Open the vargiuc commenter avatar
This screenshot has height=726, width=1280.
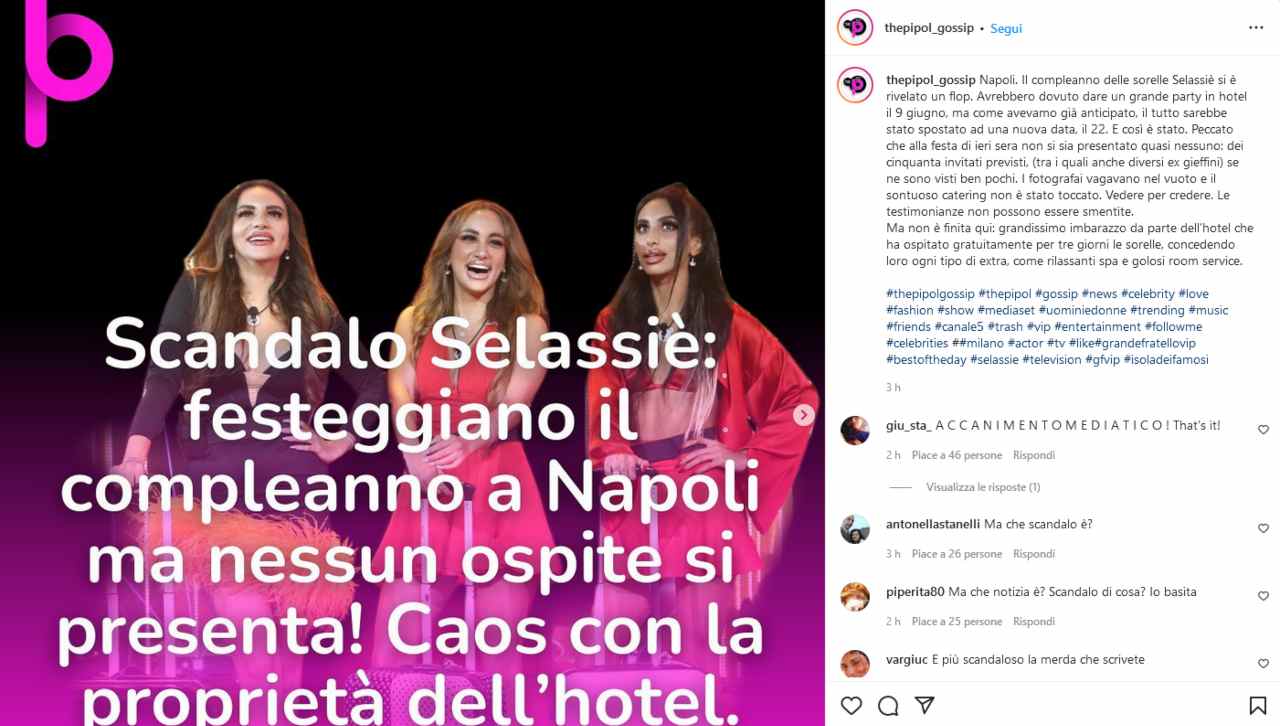click(x=855, y=664)
